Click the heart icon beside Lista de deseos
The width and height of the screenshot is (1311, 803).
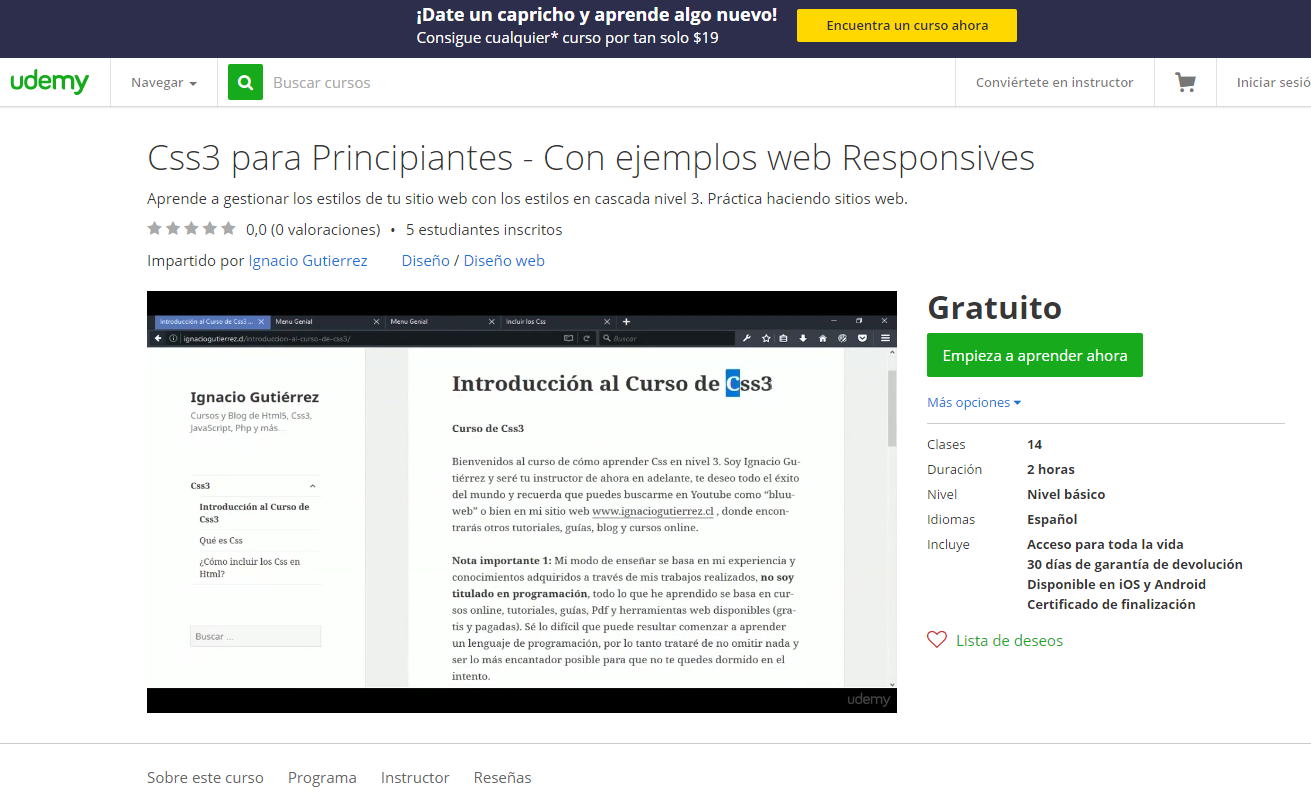click(937, 640)
